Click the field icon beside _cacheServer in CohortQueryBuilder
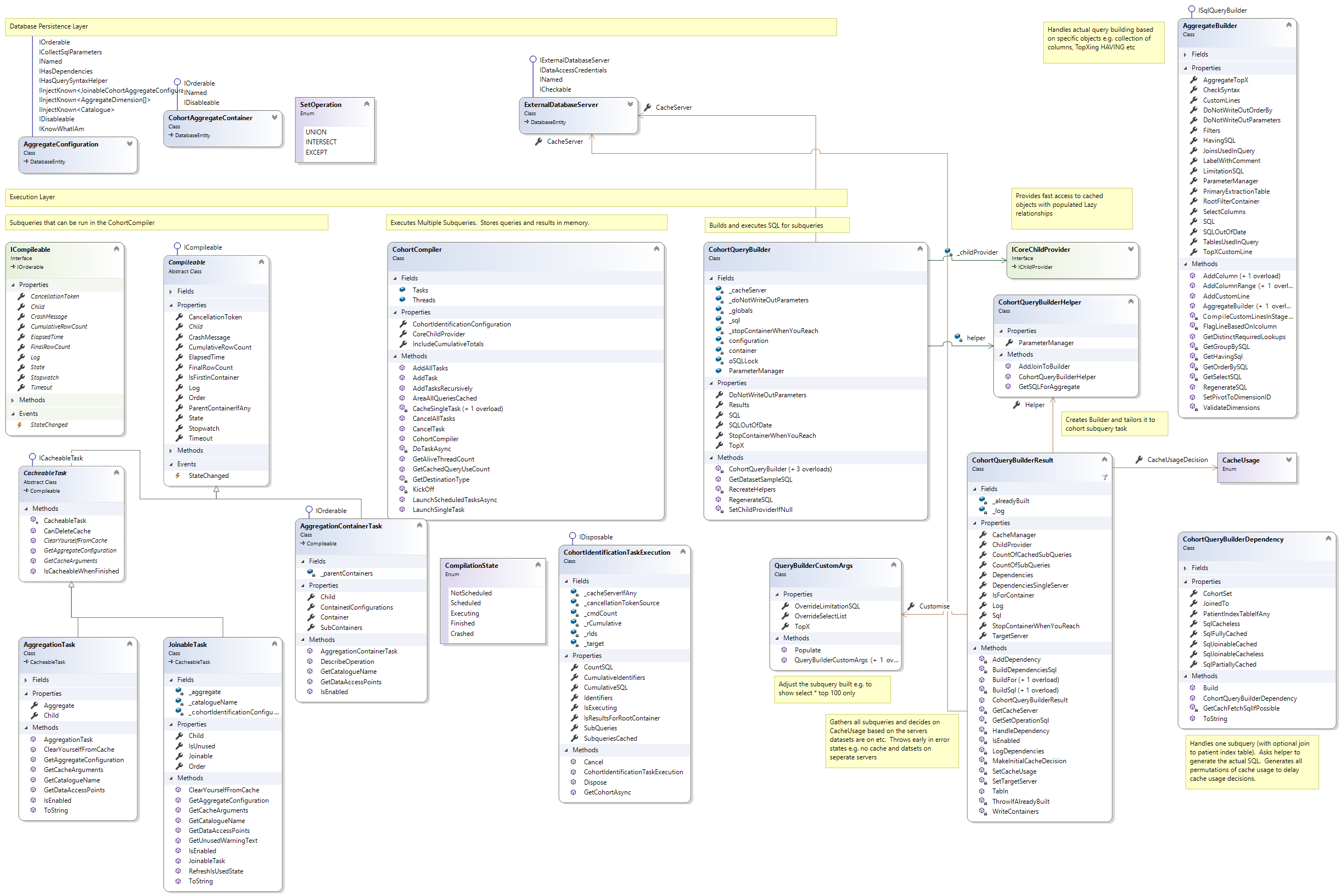Screen dimensions: 1341x896 [x=720, y=290]
